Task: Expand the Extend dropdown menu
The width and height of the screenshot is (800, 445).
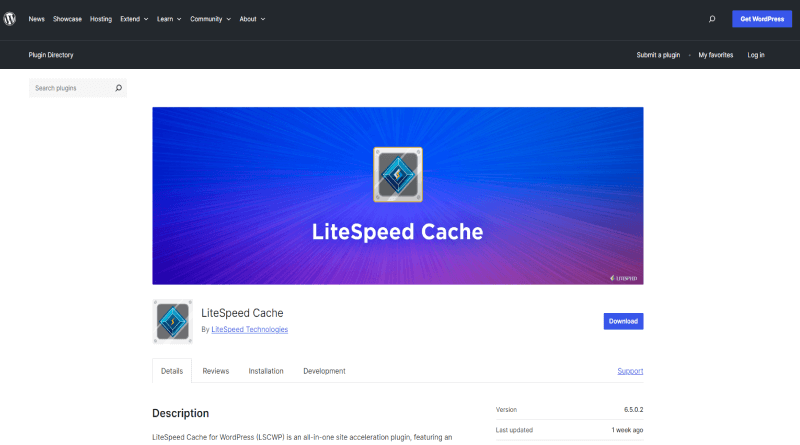Action: tap(134, 19)
